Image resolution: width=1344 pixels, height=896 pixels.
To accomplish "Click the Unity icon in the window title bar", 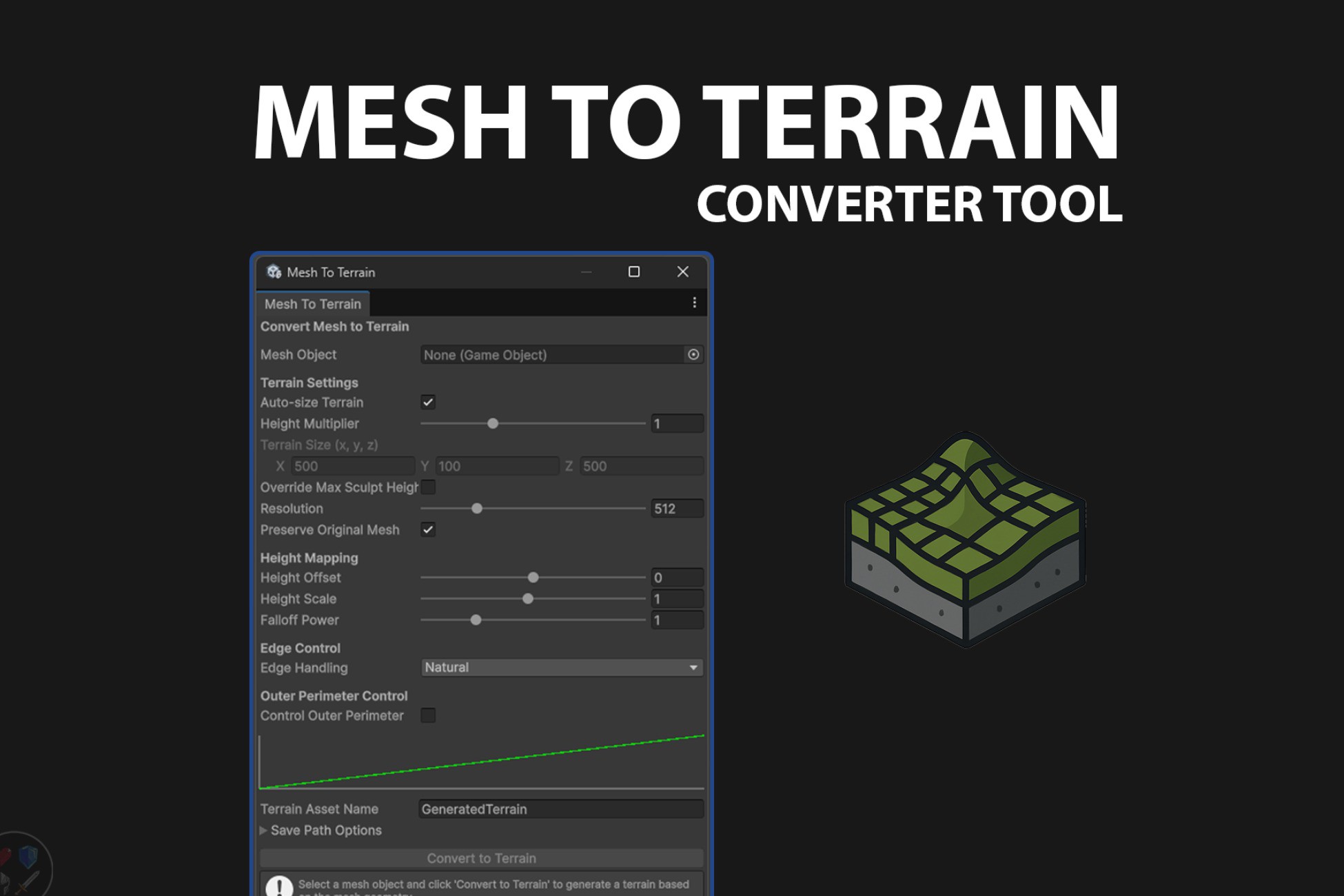I will (x=274, y=272).
